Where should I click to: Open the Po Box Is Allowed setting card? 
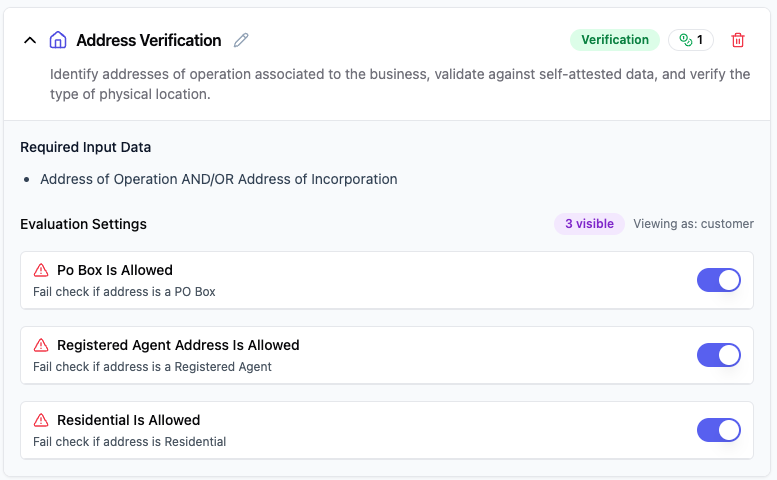(x=387, y=280)
